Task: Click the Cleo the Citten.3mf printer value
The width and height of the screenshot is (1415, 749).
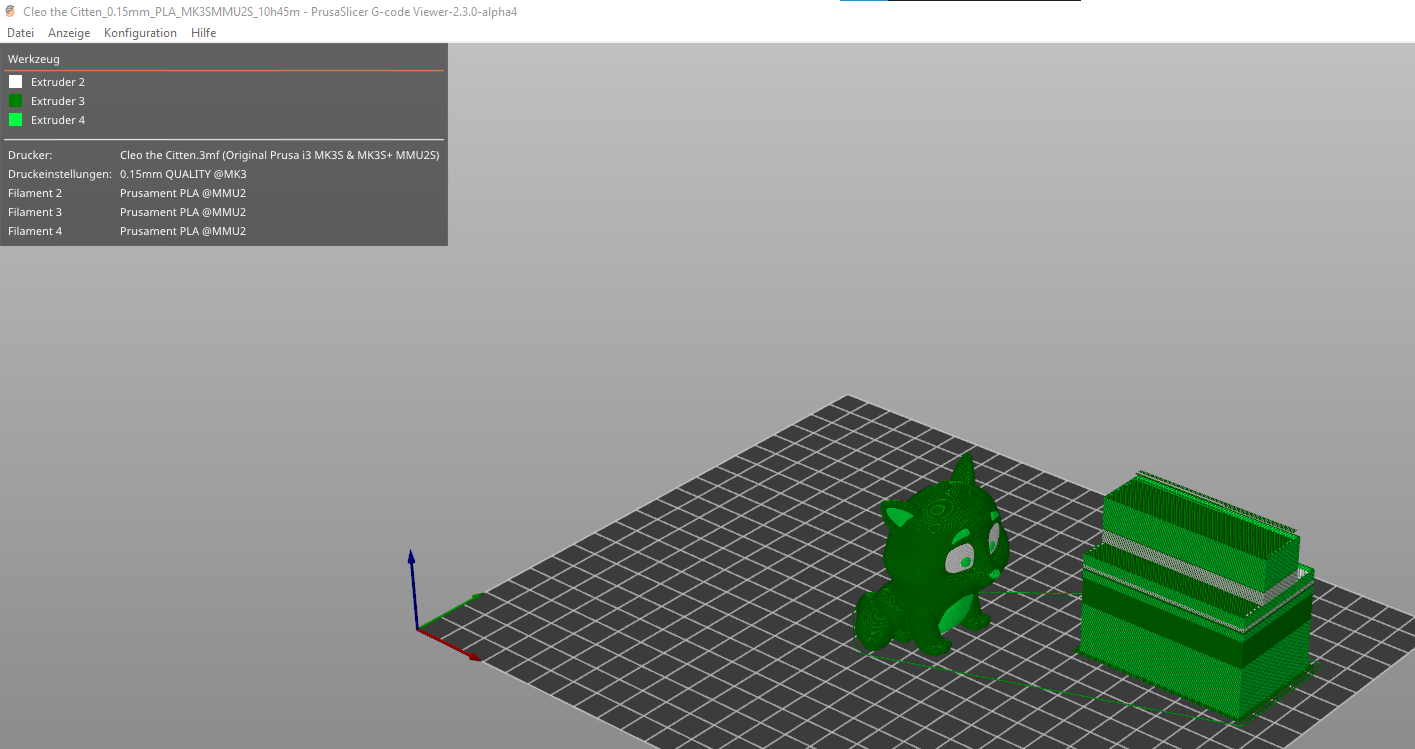Action: pyautogui.click(x=279, y=155)
